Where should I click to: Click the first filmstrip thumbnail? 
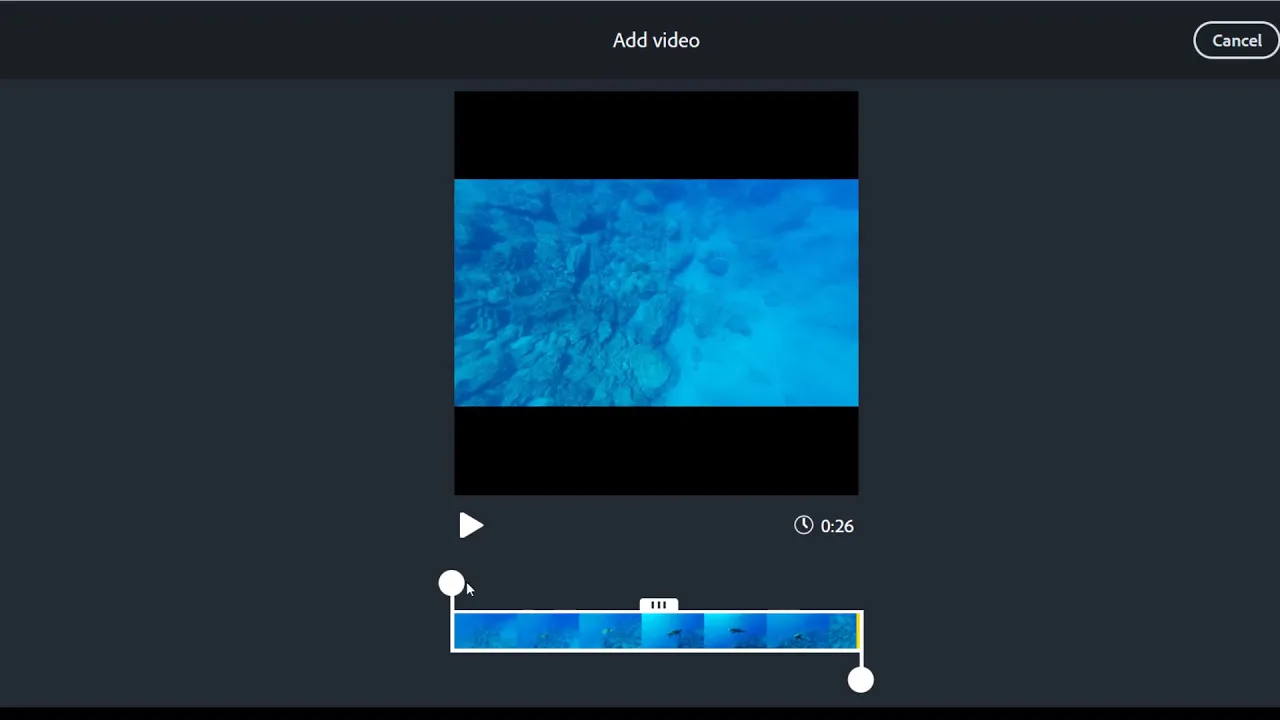(485, 631)
